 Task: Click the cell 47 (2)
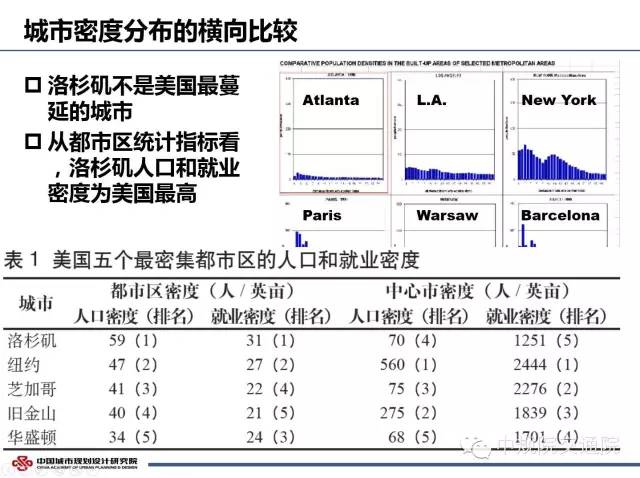point(133,365)
